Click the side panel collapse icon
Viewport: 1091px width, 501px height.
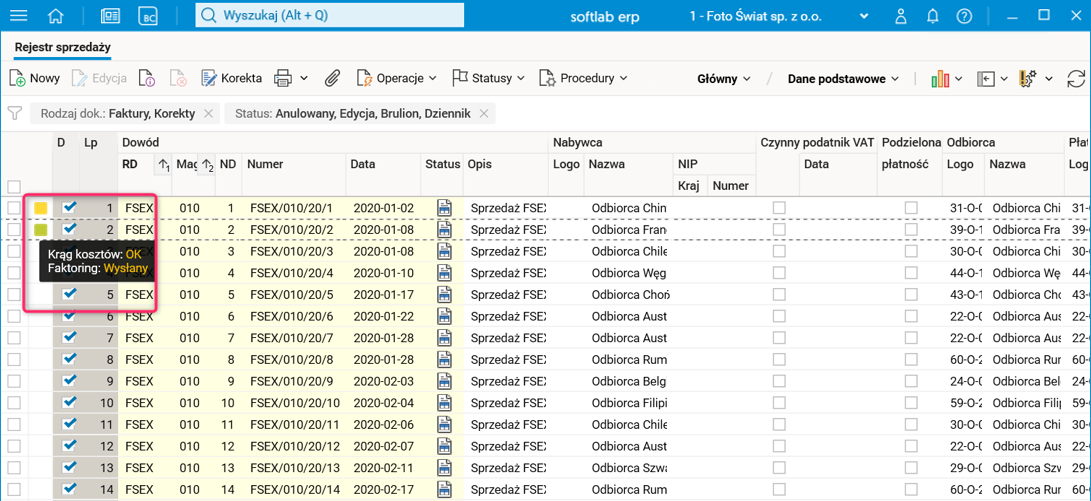point(986,79)
